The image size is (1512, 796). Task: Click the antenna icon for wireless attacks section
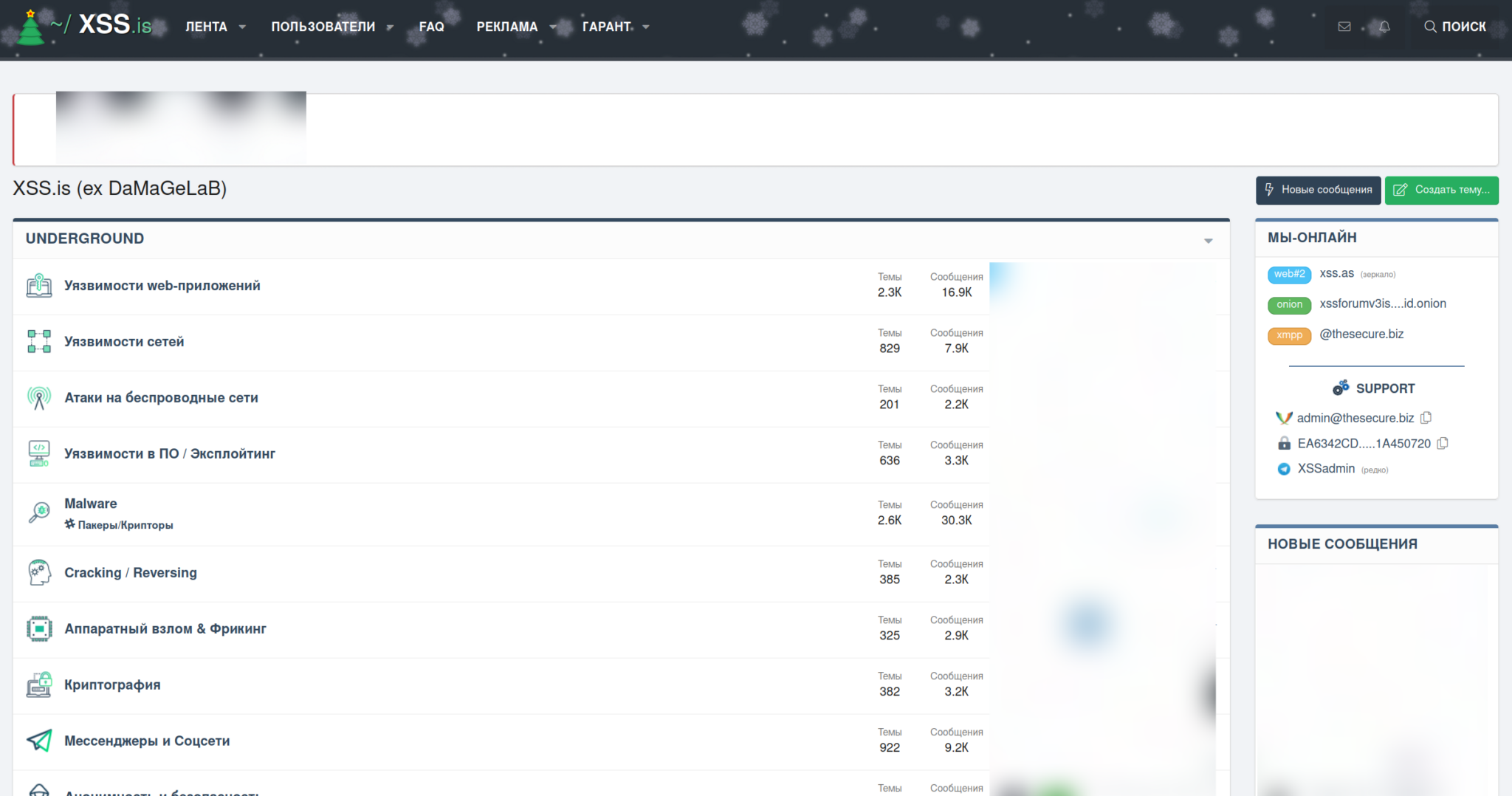point(38,398)
